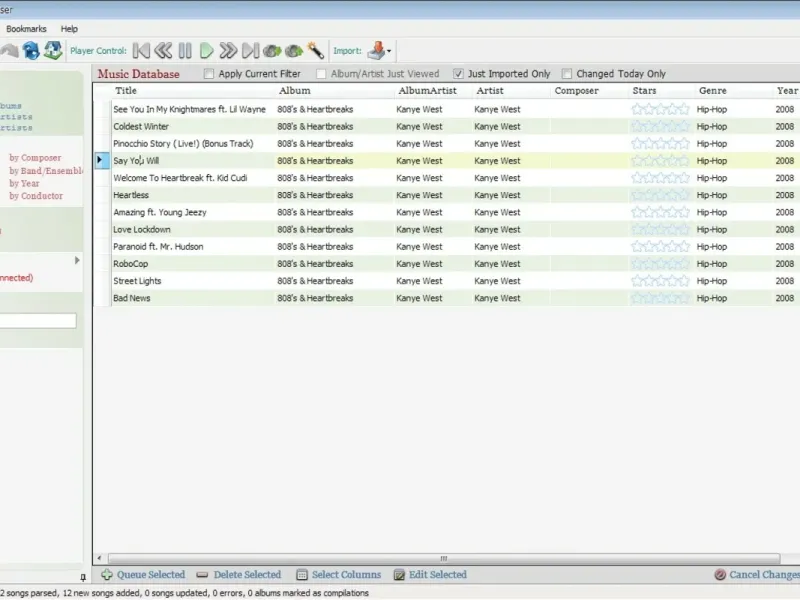Click the scrollbar left arrow
The image size is (800, 600).
tap(99, 558)
